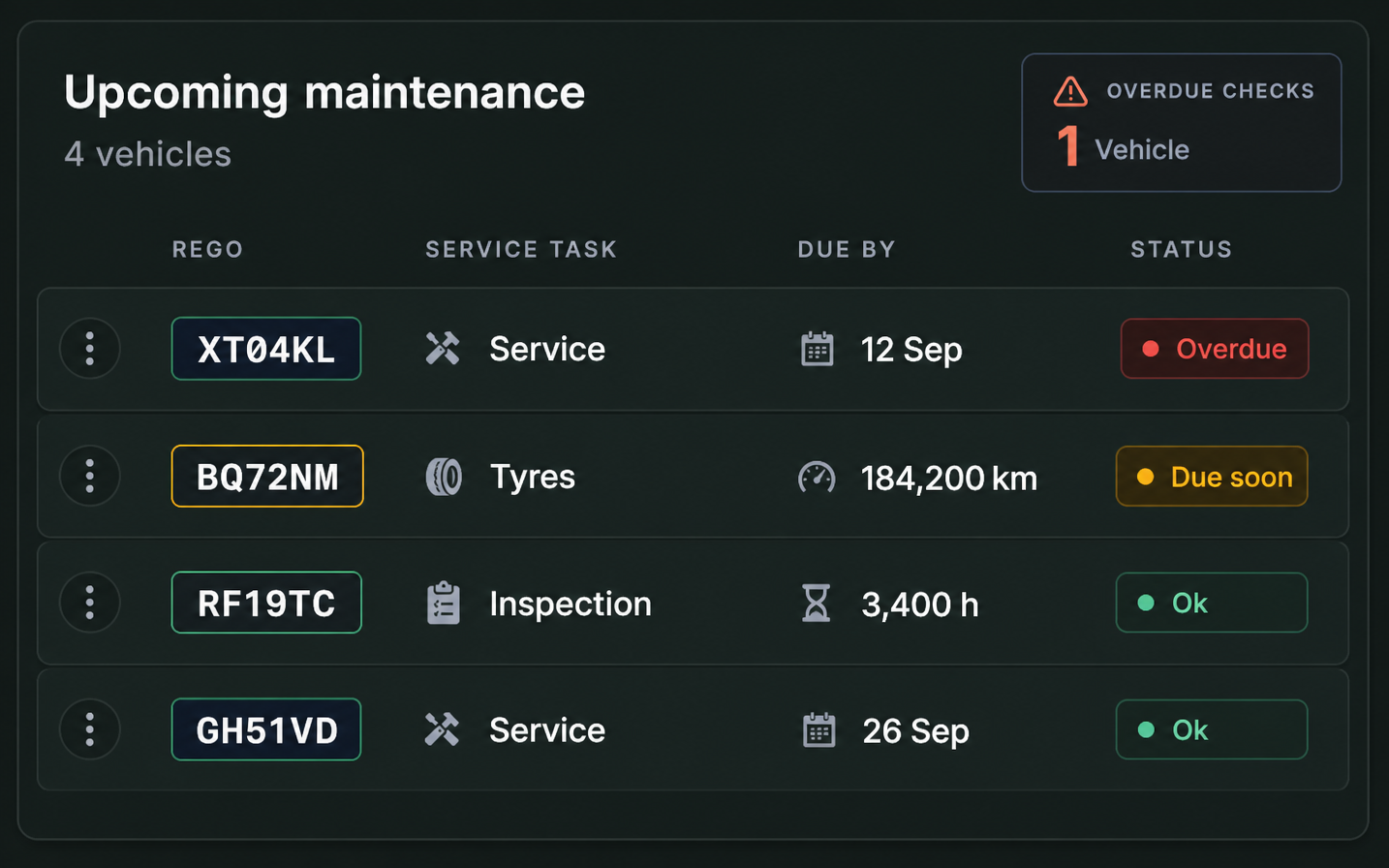This screenshot has width=1389, height=868.
Task: Click the Tyres task text
Action: [x=533, y=477]
